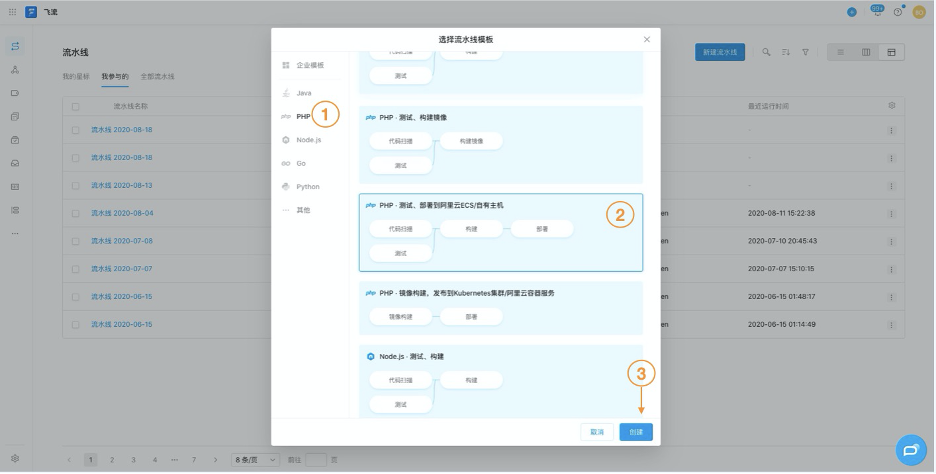This screenshot has width=936, height=474.
Task: Switch to the list view toggle
Action: tap(841, 53)
